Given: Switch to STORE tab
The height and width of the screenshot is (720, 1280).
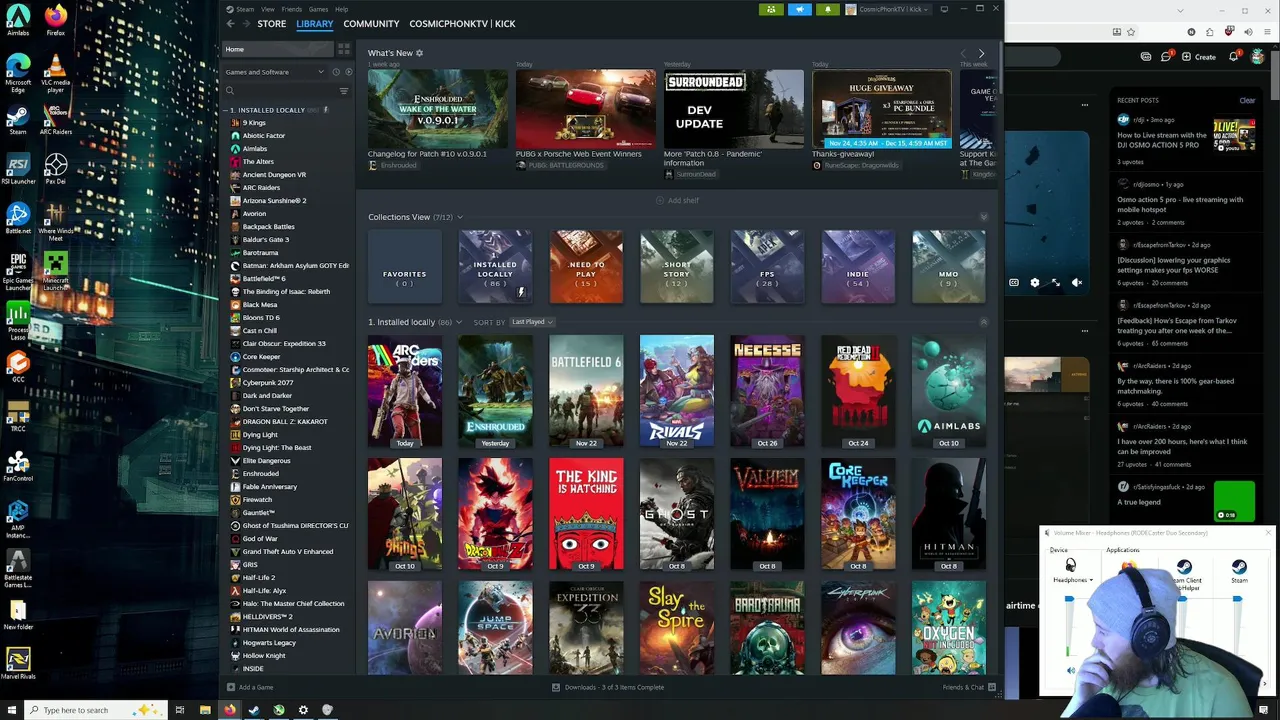Looking at the screenshot, I should (272, 23).
